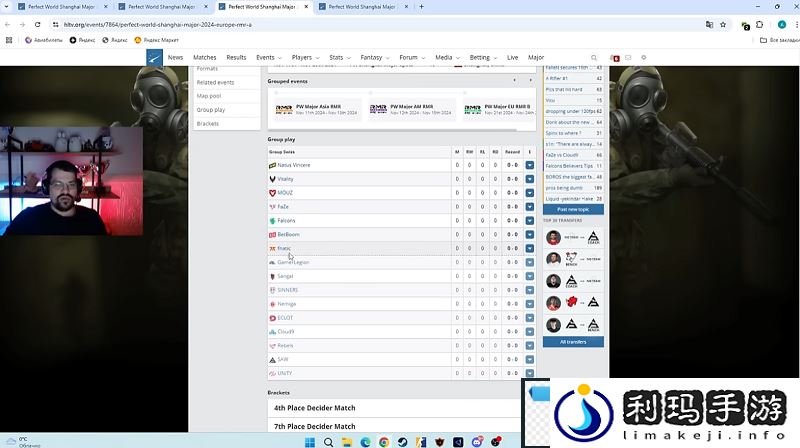Expand the FaZe row dropdown arrow
This screenshot has width=800, height=448.
pos(529,206)
